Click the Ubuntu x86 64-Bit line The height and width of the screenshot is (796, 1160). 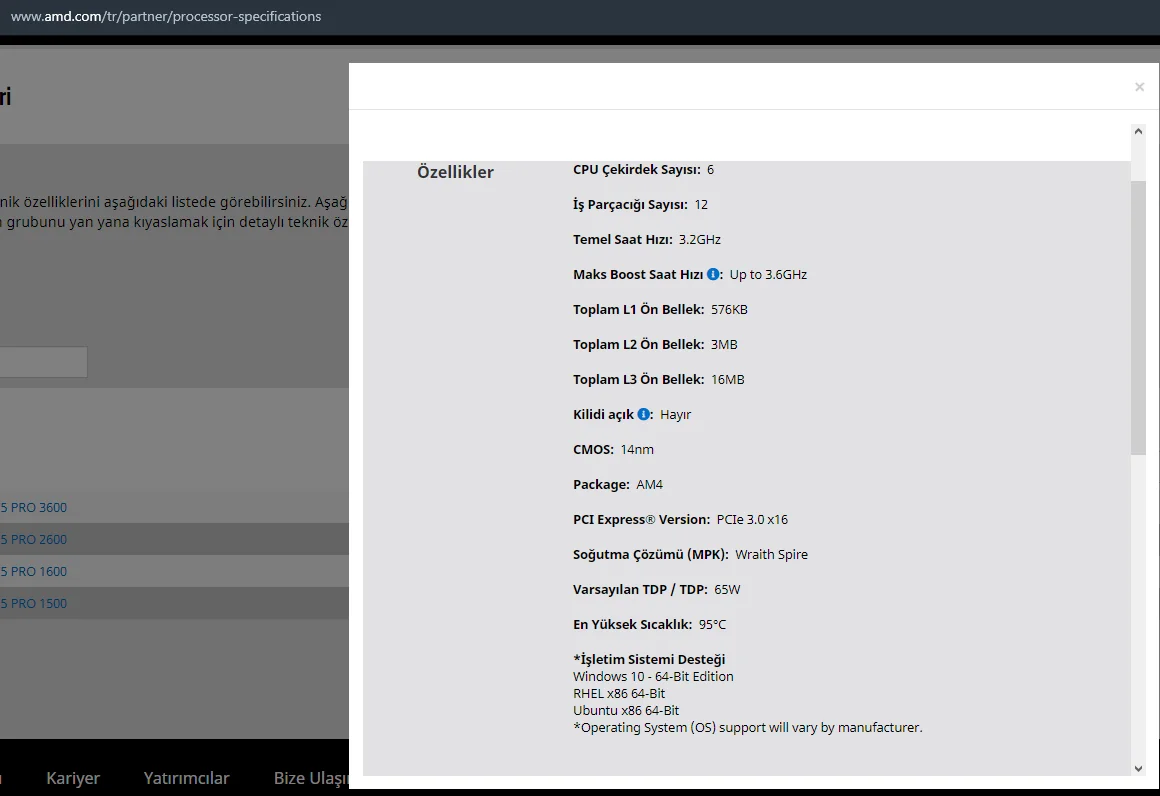pyautogui.click(x=626, y=710)
